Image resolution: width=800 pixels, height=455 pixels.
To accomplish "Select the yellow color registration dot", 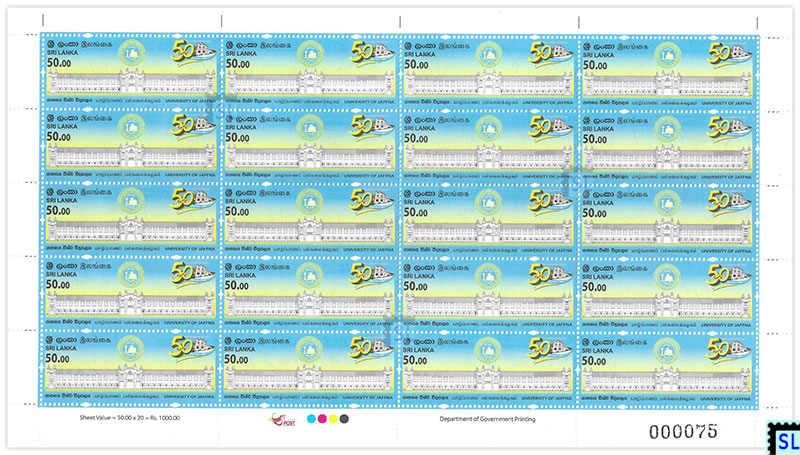I will pos(332,420).
